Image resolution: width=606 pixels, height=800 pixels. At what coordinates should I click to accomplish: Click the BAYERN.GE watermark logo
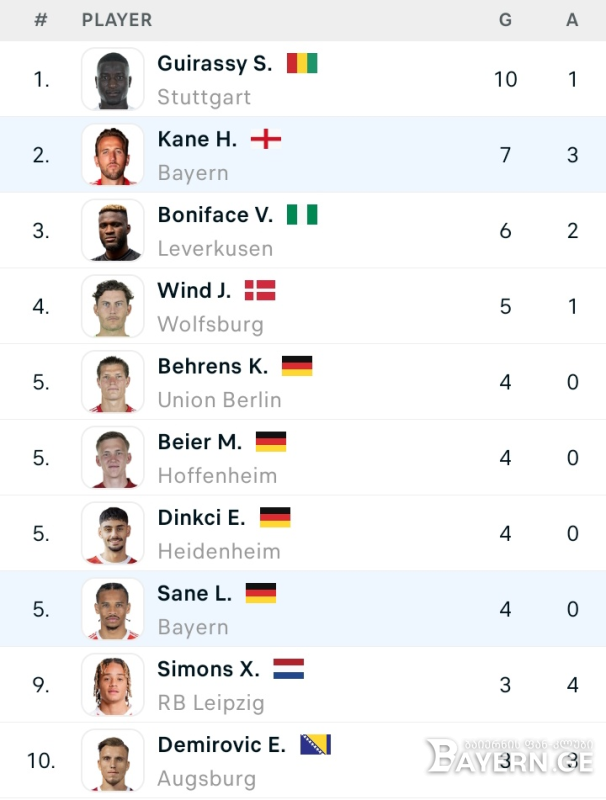point(510,756)
